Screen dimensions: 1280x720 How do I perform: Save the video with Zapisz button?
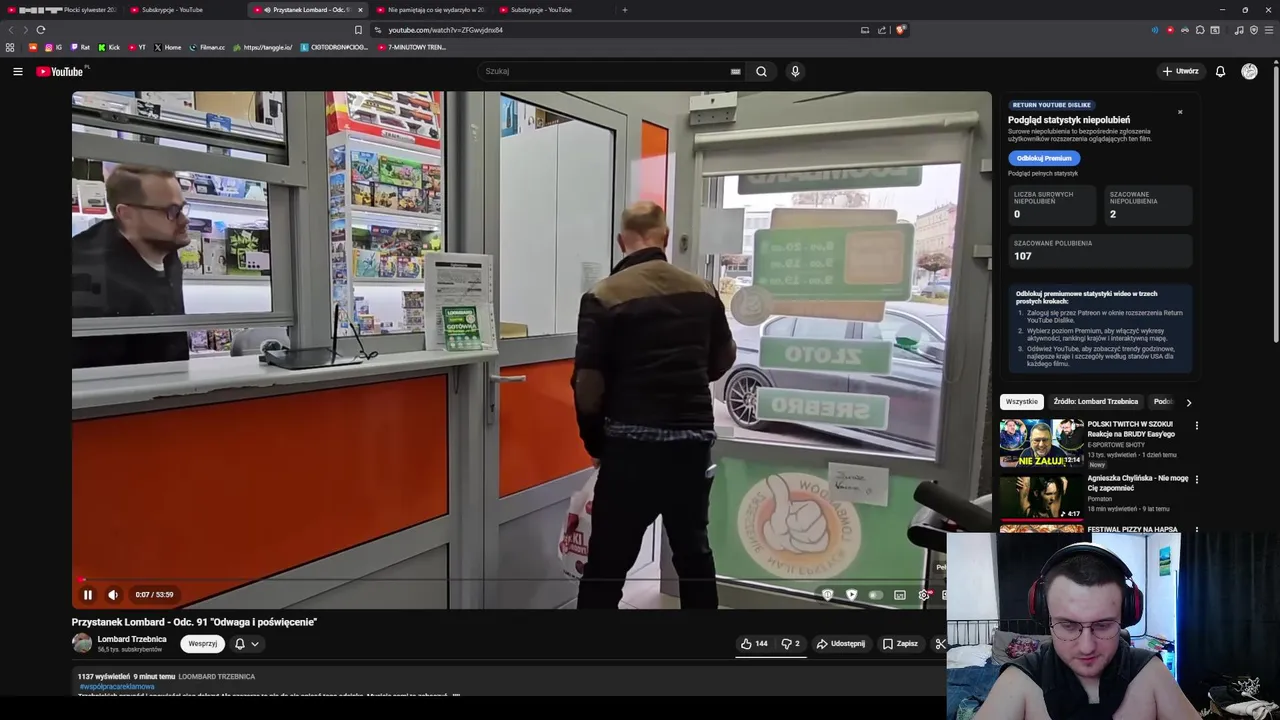(900, 644)
